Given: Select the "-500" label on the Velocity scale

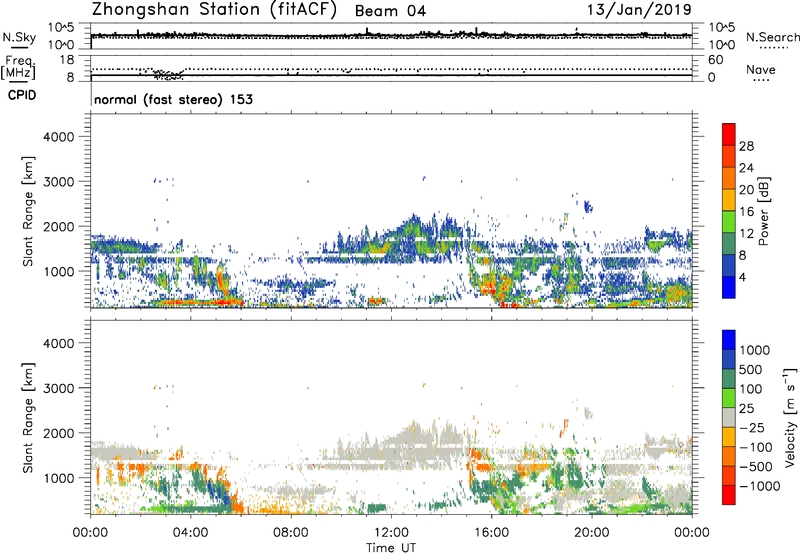Looking at the screenshot, I should tap(756, 467).
